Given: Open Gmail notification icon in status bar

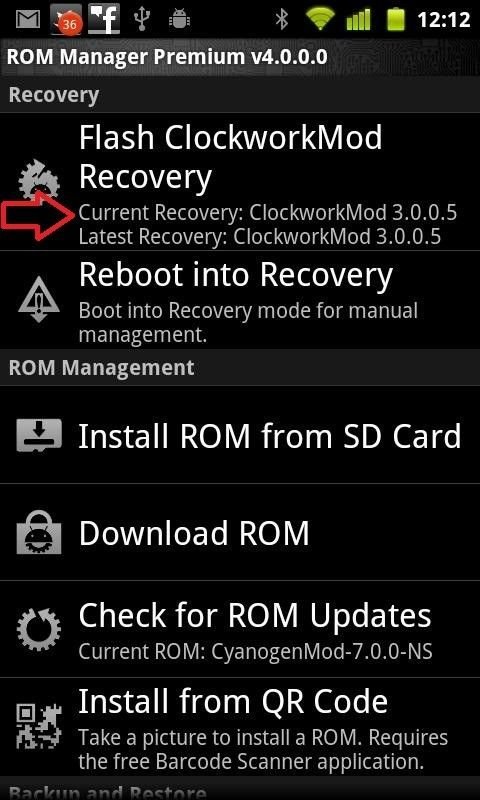Looking at the screenshot, I should point(28,19).
